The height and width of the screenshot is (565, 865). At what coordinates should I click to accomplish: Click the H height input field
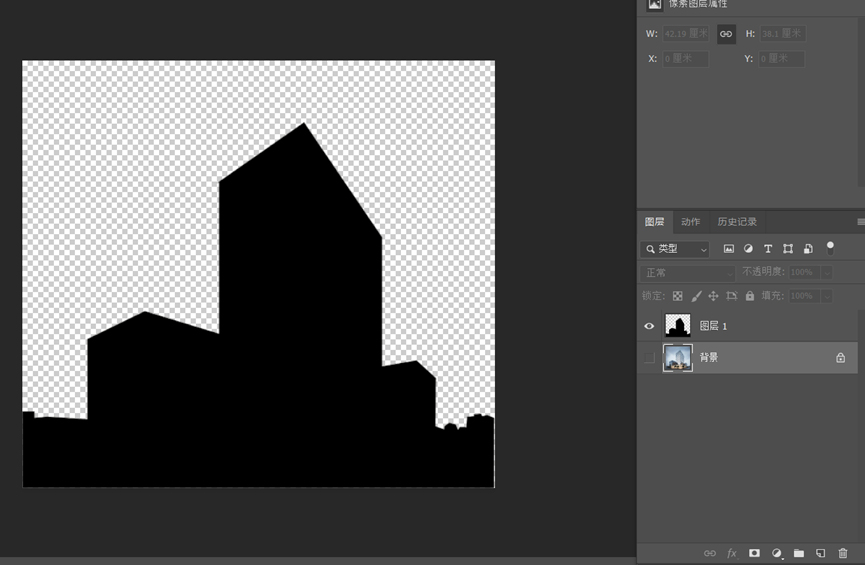[x=782, y=34]
